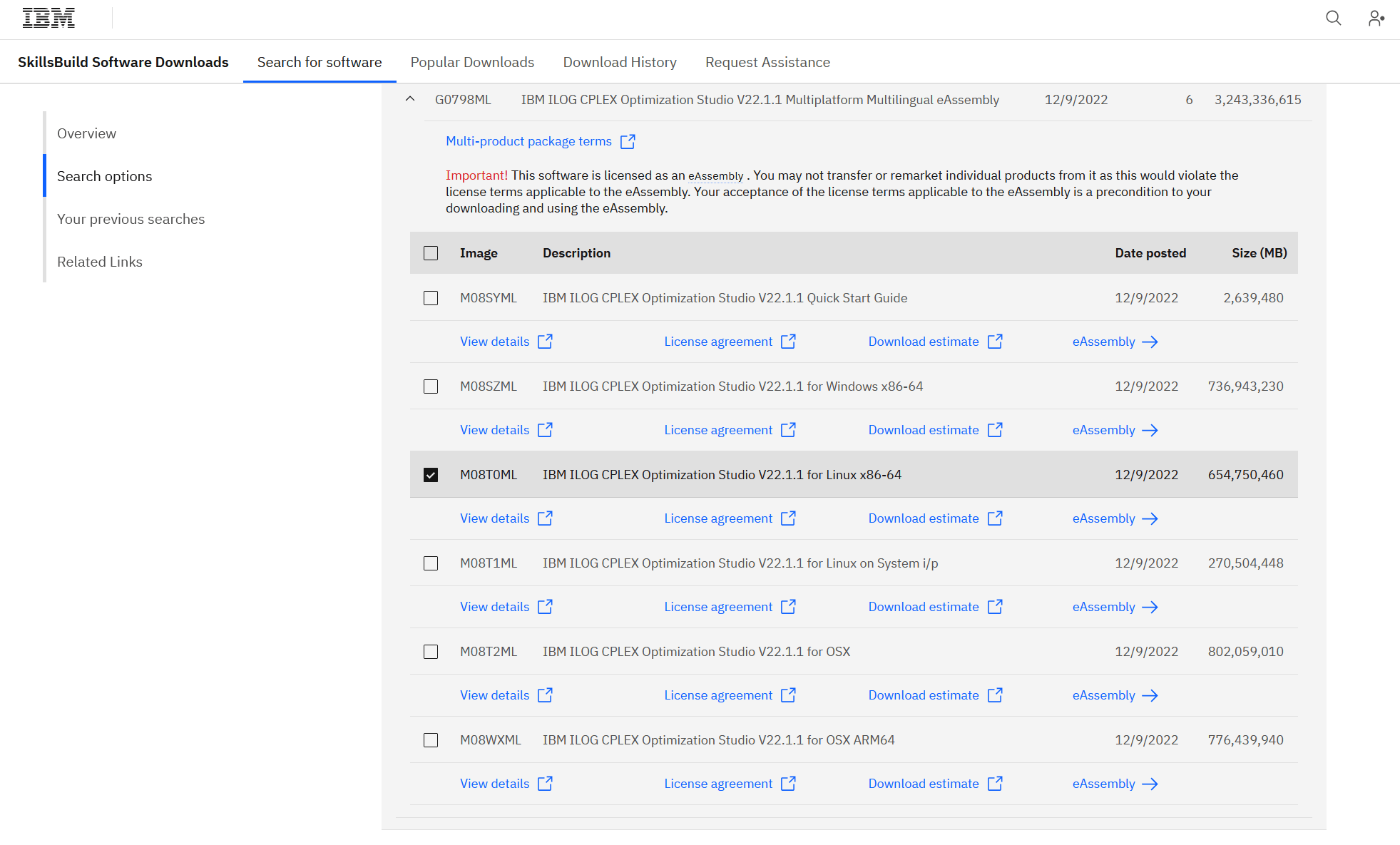
Task: Open the Search for software tab
Action: click(320, 62)
